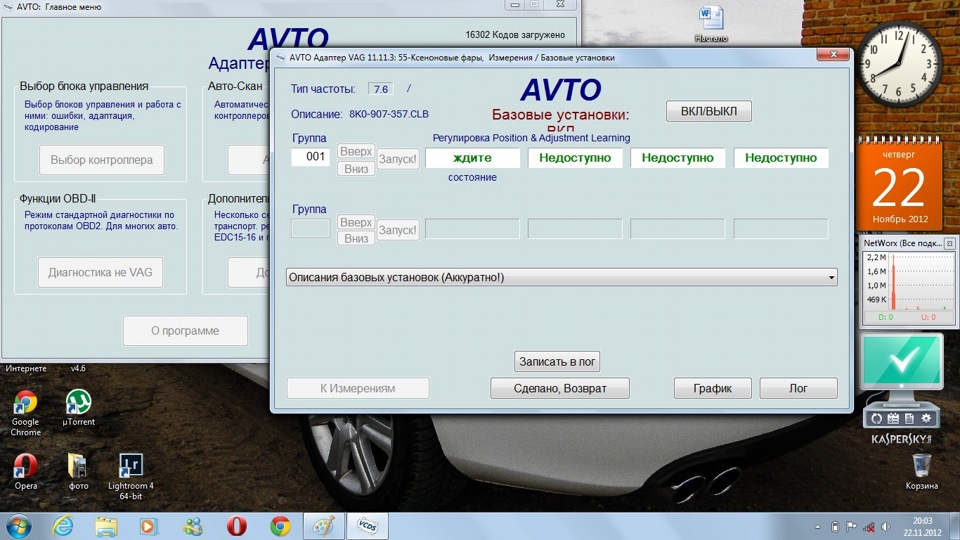Click description 8K0-907-357.CLB text
The height and width of the screenshot is (540, 960).
point(389,114)
